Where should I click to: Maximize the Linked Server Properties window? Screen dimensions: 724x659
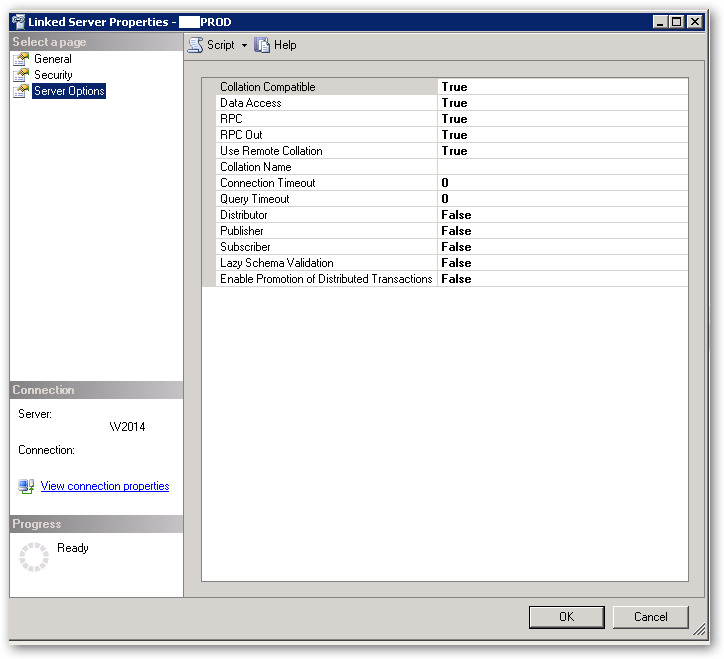[x=676, y=22]
